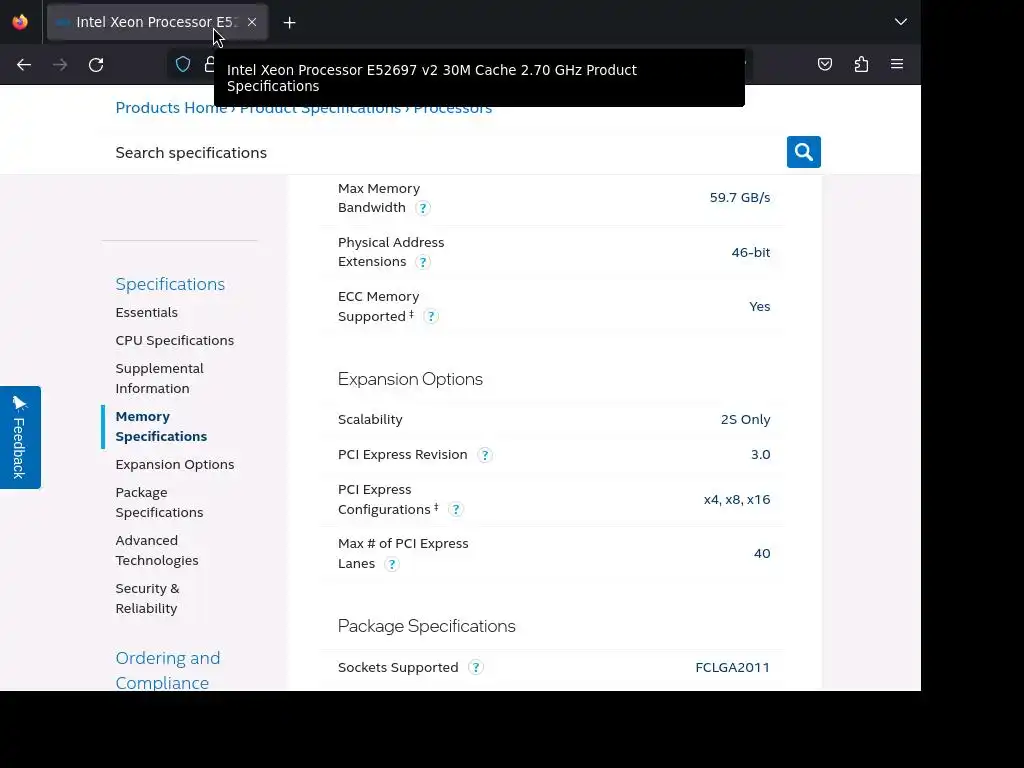Open tracking protection shield icon
Viewport: 1024px width, 768px height.
coord(183,64)
